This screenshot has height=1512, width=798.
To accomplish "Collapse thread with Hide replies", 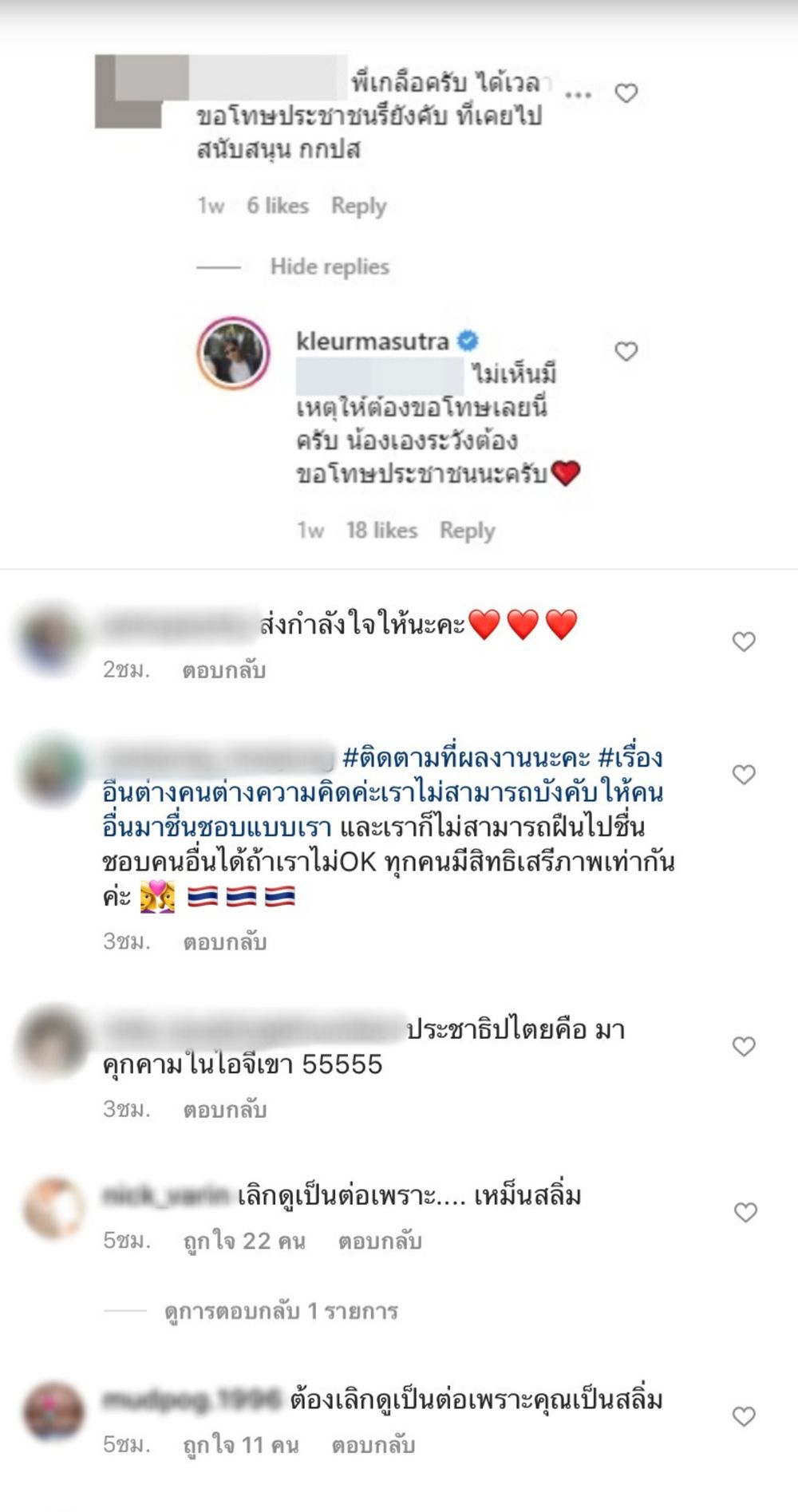I will (330, 266).
